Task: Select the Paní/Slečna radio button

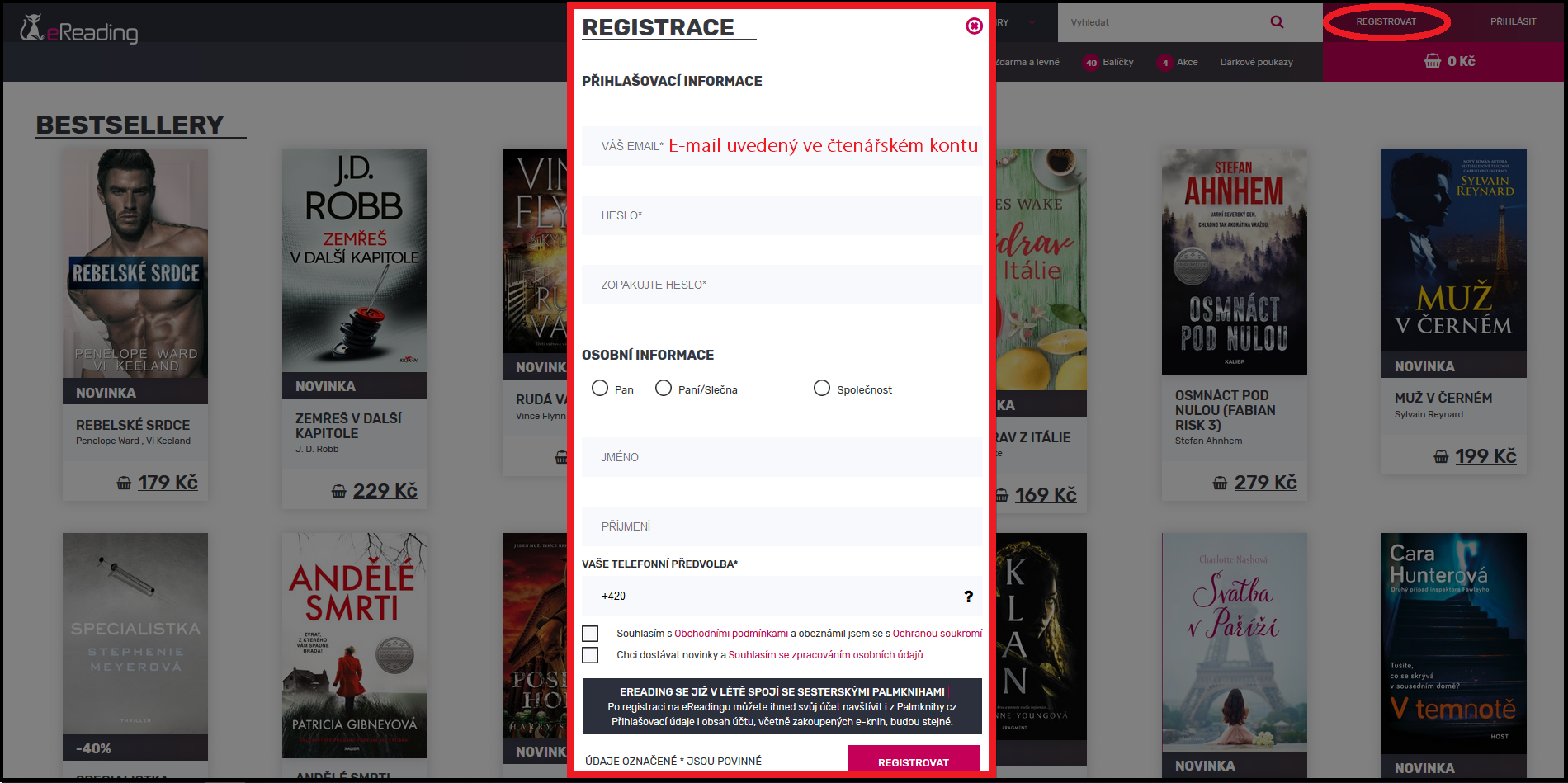Action: click(x=664, y=388)
